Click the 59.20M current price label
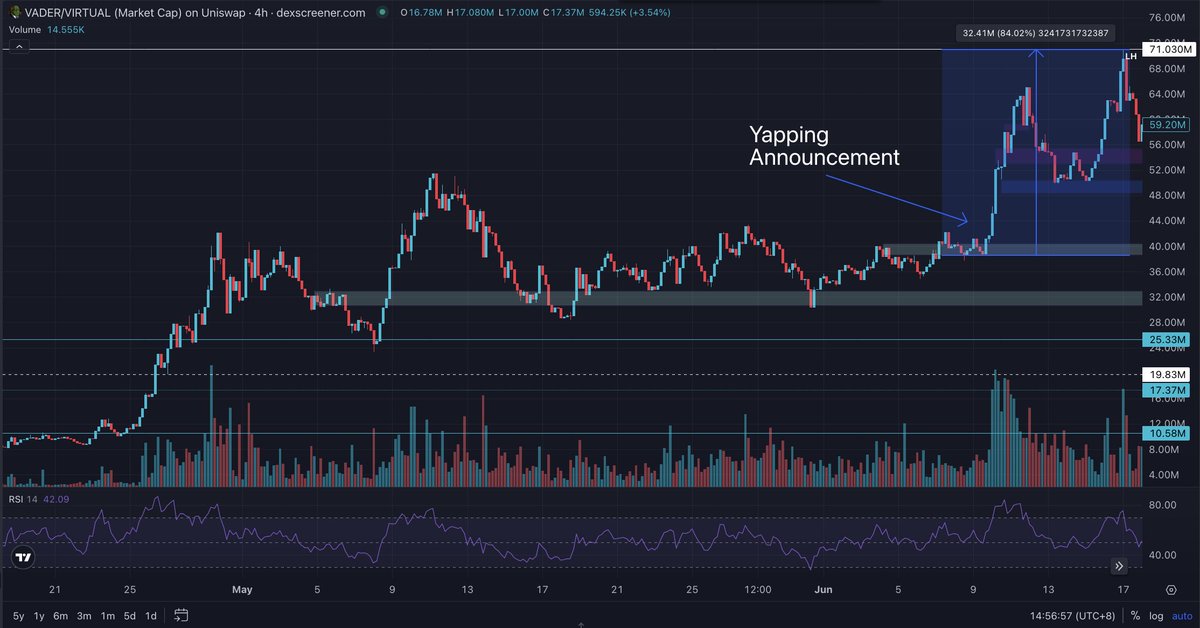 point(1168,125)
